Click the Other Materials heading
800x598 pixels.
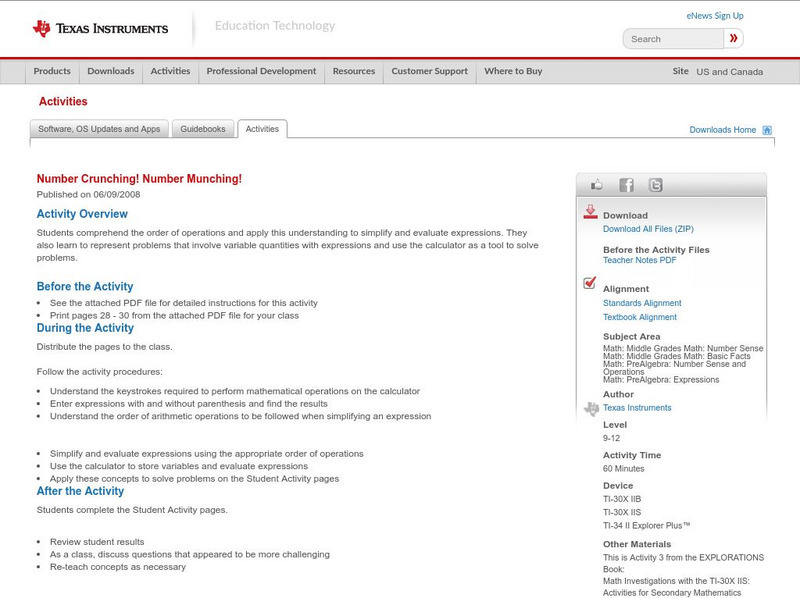point(637,544)
